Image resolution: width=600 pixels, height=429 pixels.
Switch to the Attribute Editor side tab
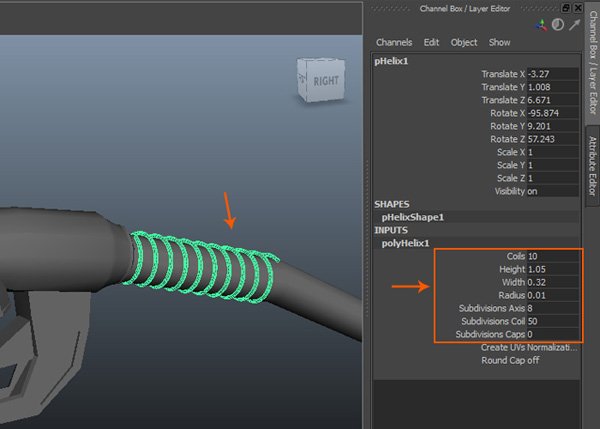[593, 165]
